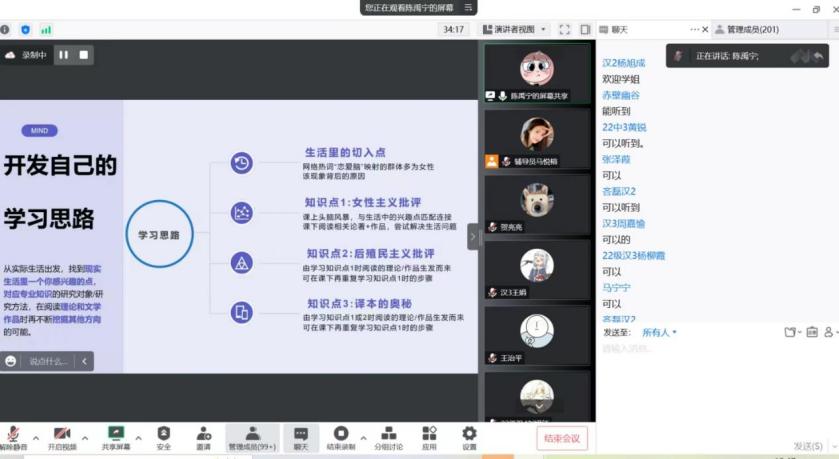Viewport: 839px width, 459px height.
Task: Turn on camera with 开启视频
Action: 62,438
